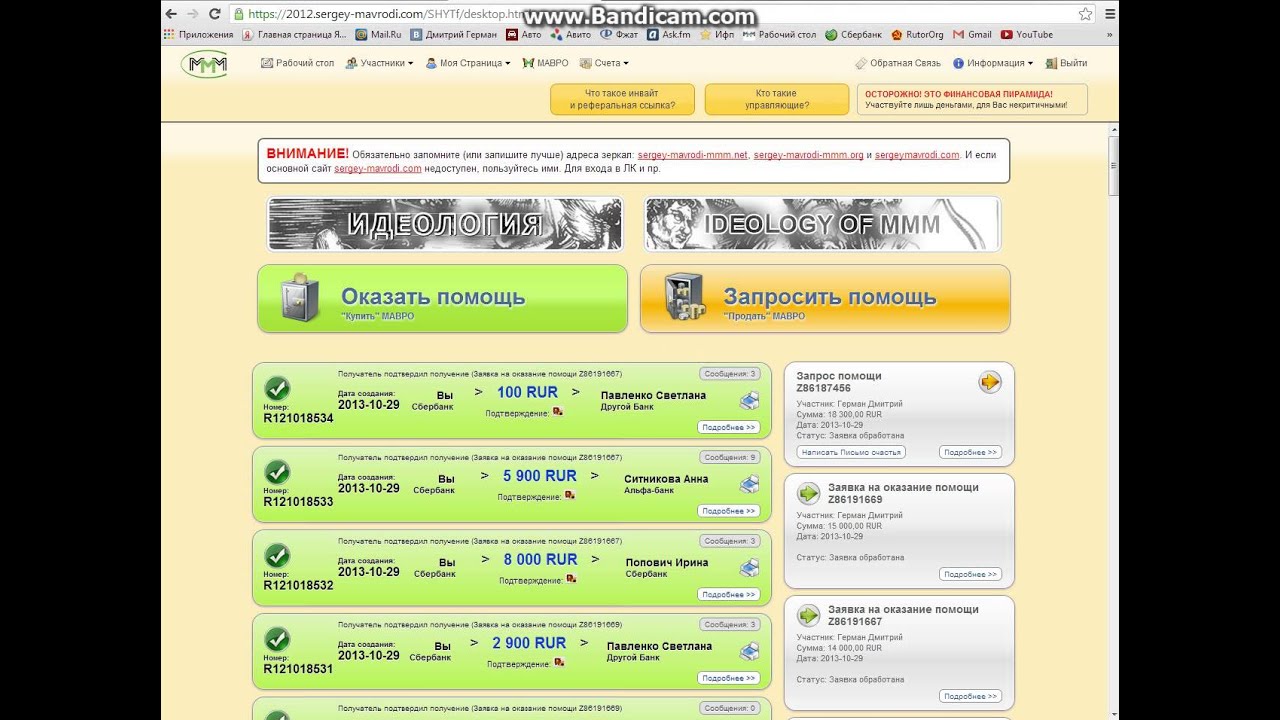Image resolution: width=1280 pixels, height=720 pixels.
Task: Click print icon for Ситникова Анна order
Action: coord(749,484)
